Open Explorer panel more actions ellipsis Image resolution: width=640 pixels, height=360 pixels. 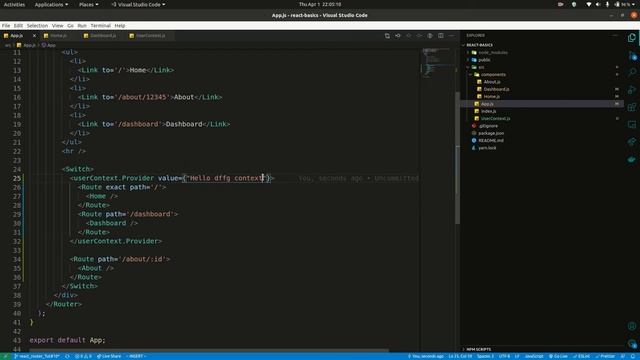[x=615, y=36]
